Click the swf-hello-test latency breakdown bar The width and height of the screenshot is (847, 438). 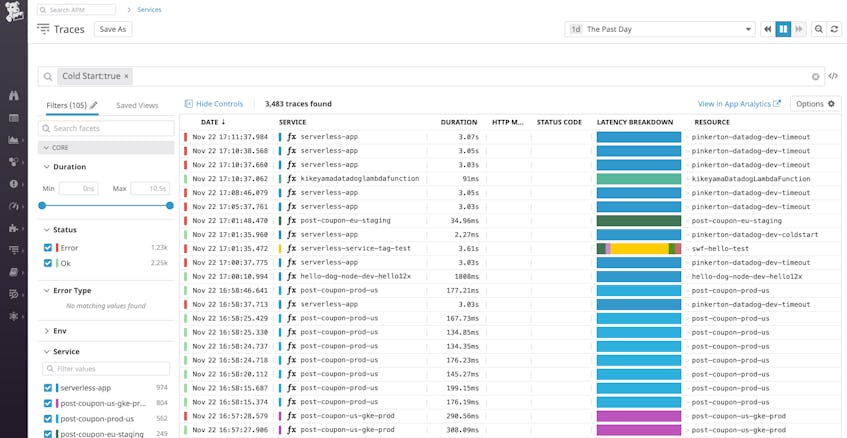638,248
